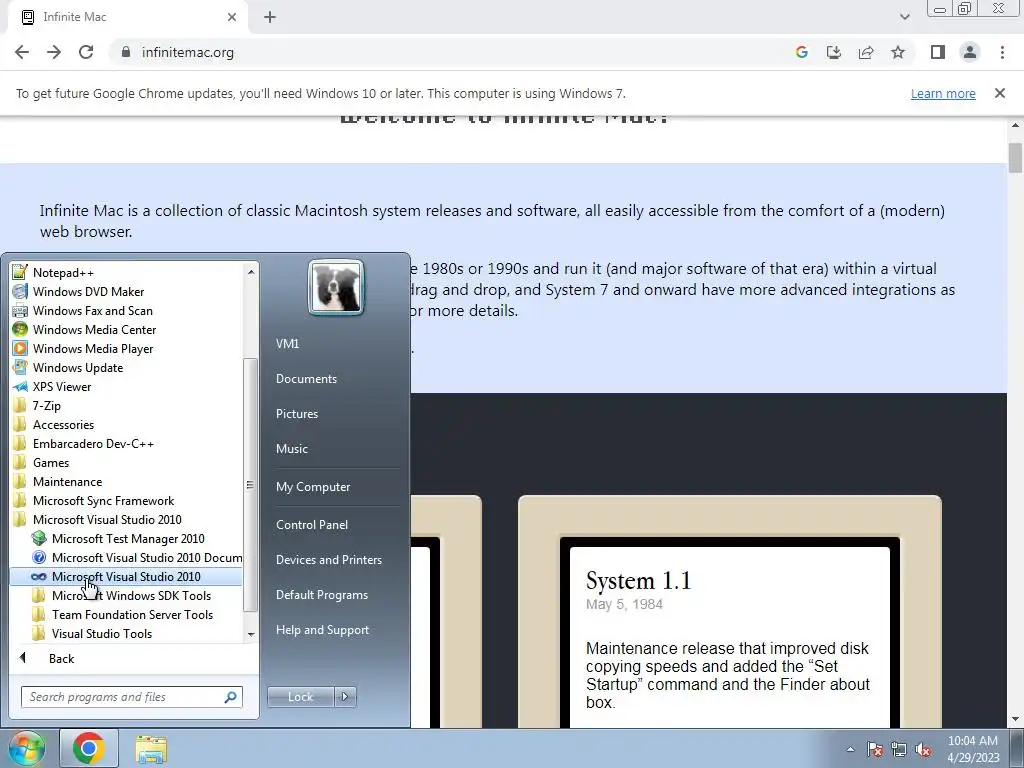Open Help and Support

pos(322,630)
